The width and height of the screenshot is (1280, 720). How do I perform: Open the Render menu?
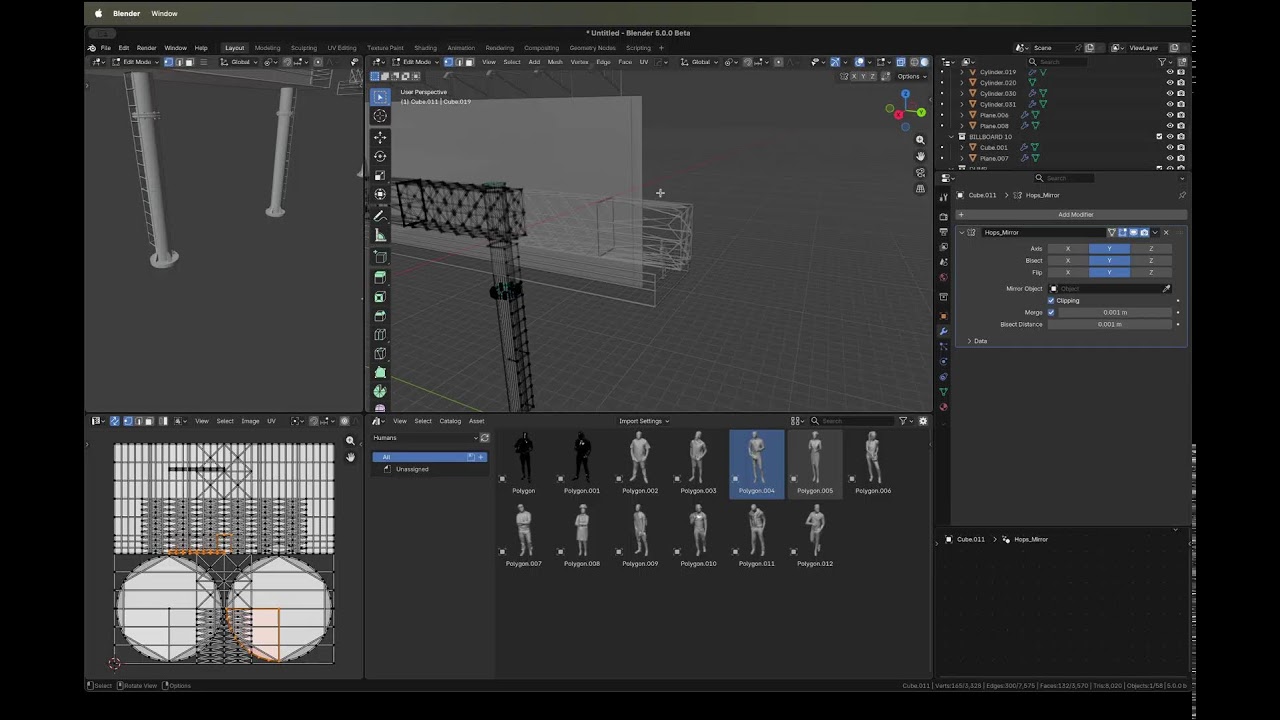click(x=146, y=48)
